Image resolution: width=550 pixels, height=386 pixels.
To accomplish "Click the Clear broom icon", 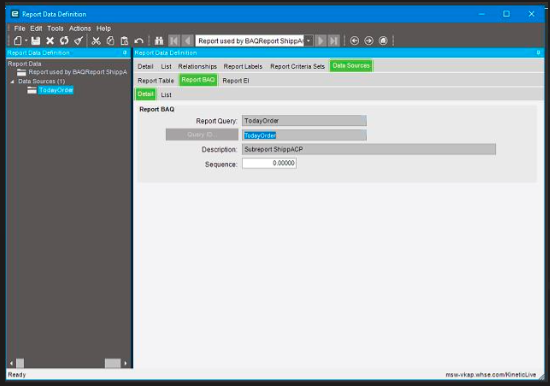I will (79, 41).
